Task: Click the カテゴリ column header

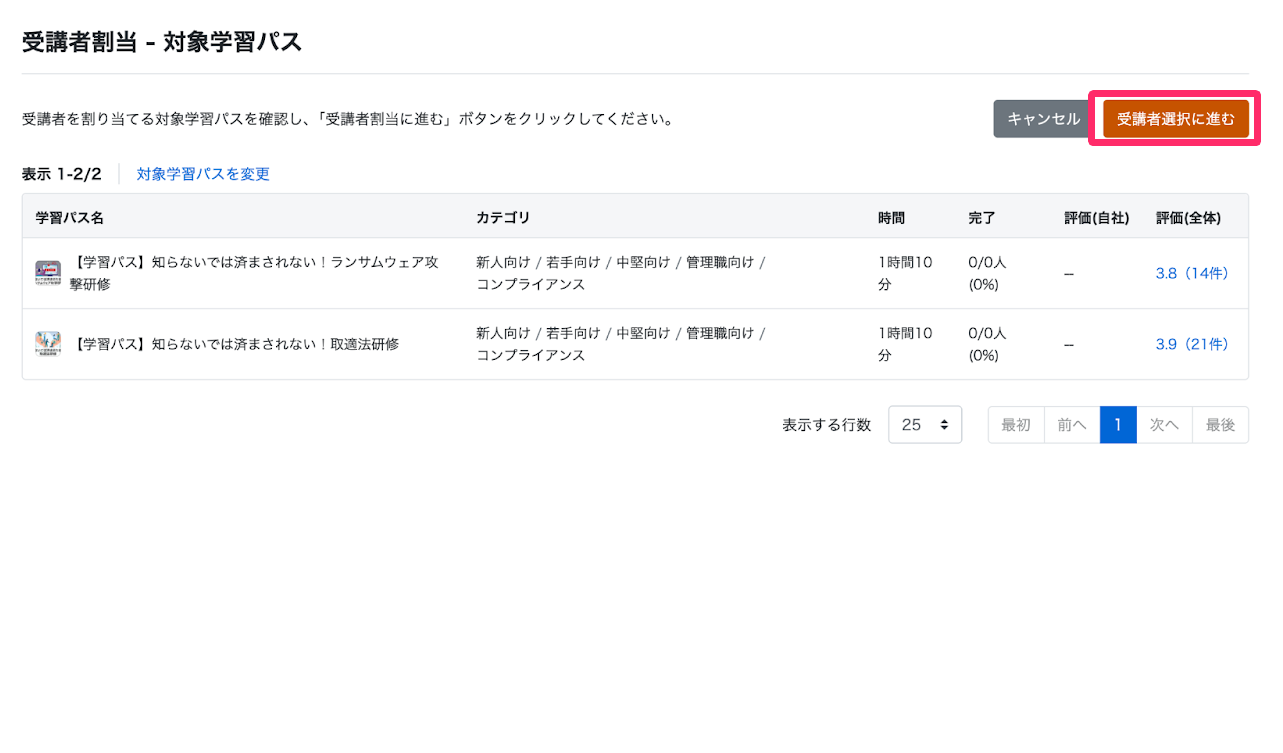Action: [x=503, y=217]
